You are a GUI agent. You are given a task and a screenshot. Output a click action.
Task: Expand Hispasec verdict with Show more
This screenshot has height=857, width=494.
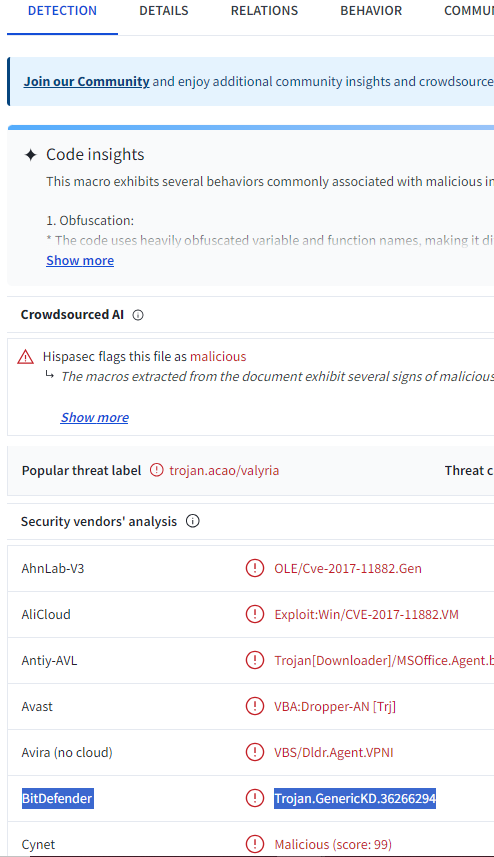click(95, 418)
